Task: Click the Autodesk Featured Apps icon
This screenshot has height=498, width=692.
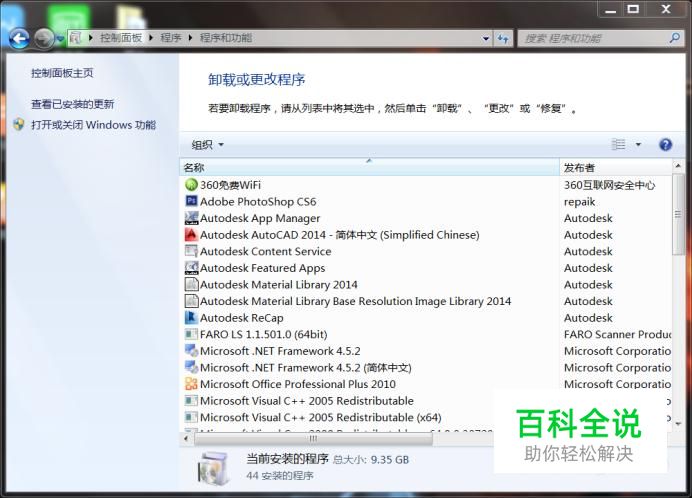Action: pos(191,268)
